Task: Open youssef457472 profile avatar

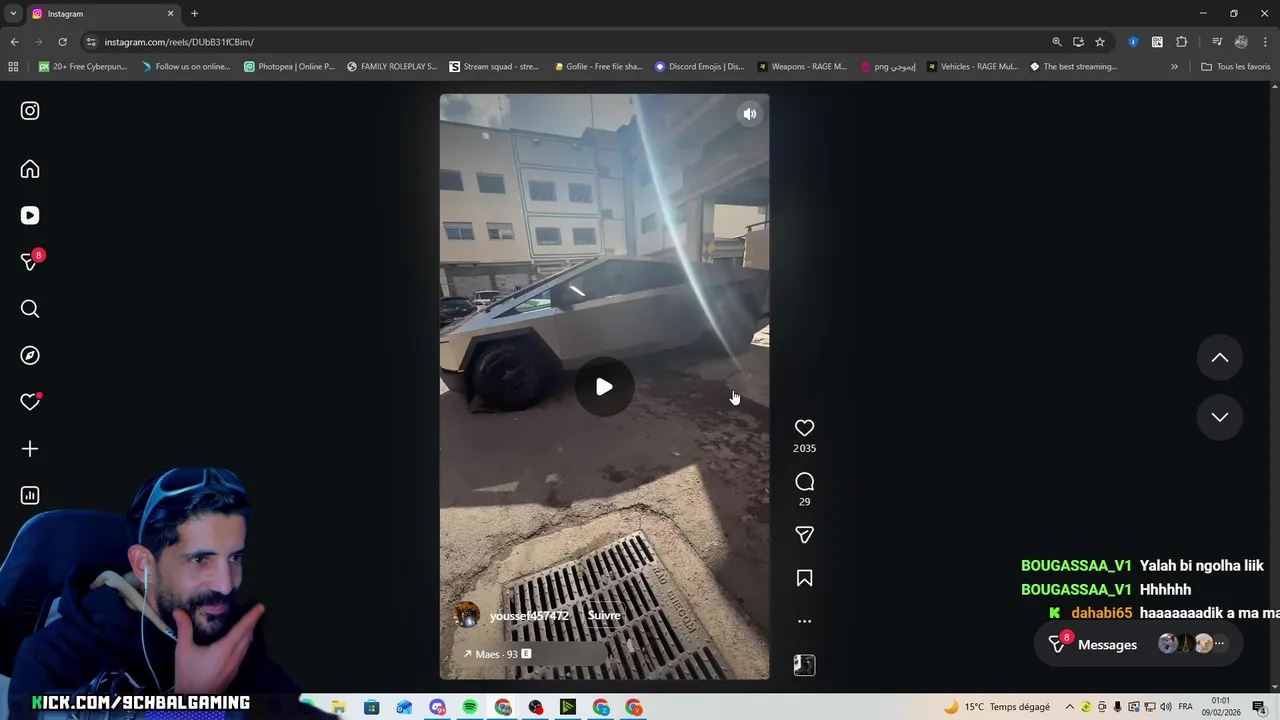Action: pyautogui.click(x=467, y=615)
